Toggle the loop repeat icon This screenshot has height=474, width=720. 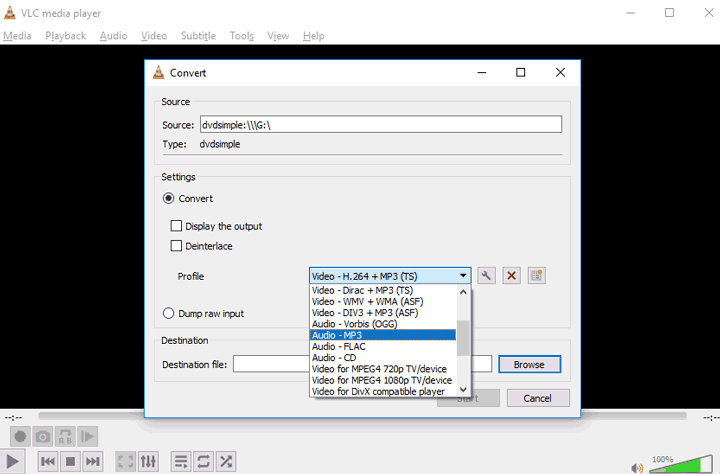[204, 461]
